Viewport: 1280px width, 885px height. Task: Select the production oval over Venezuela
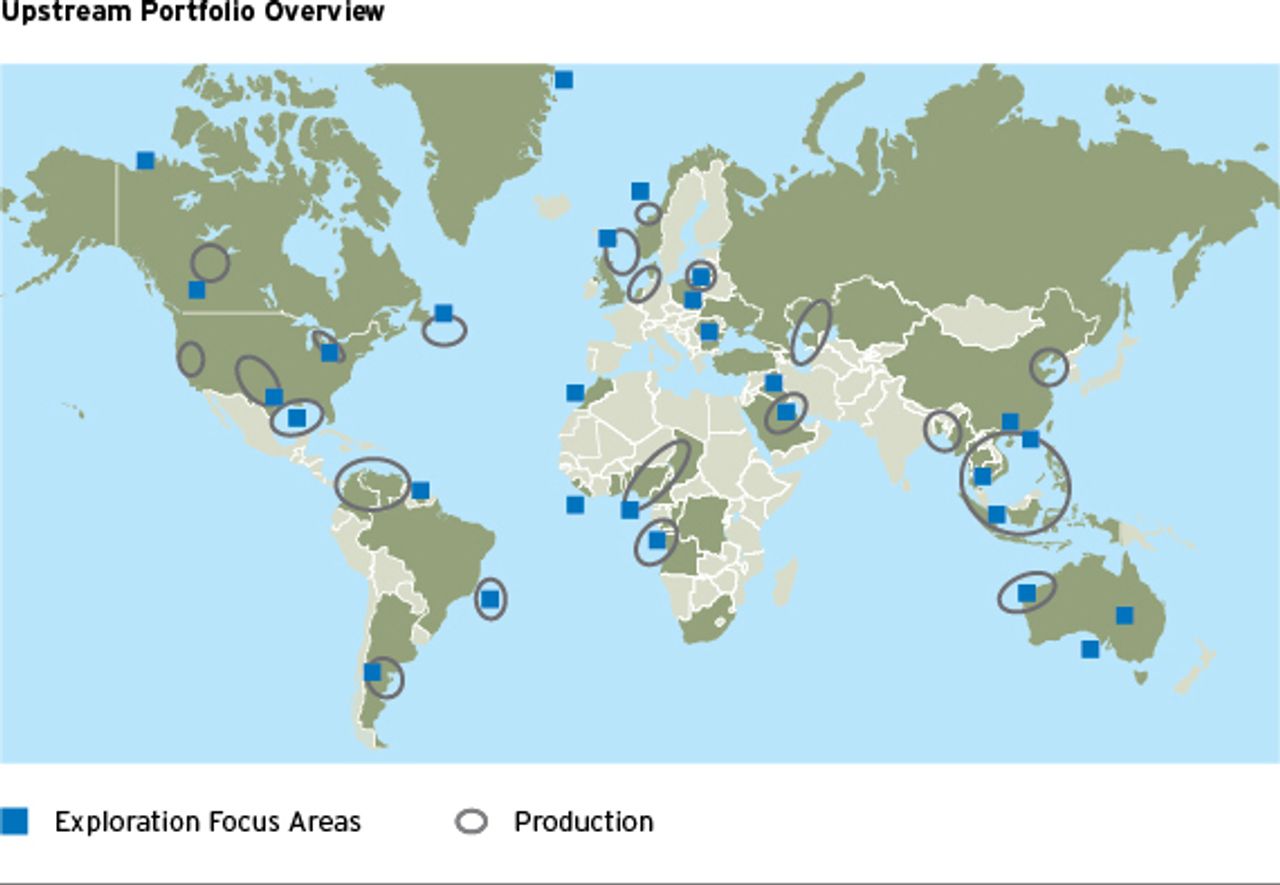[x=372, y=484]
